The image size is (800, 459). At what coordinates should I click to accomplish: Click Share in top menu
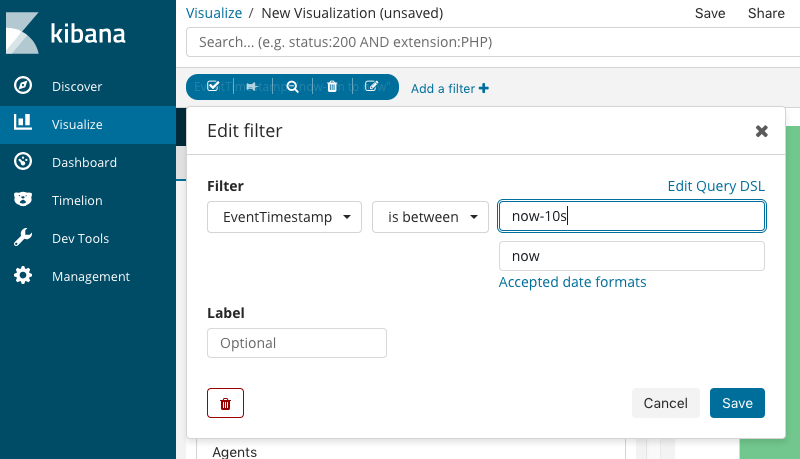click(x=766, y=13)
